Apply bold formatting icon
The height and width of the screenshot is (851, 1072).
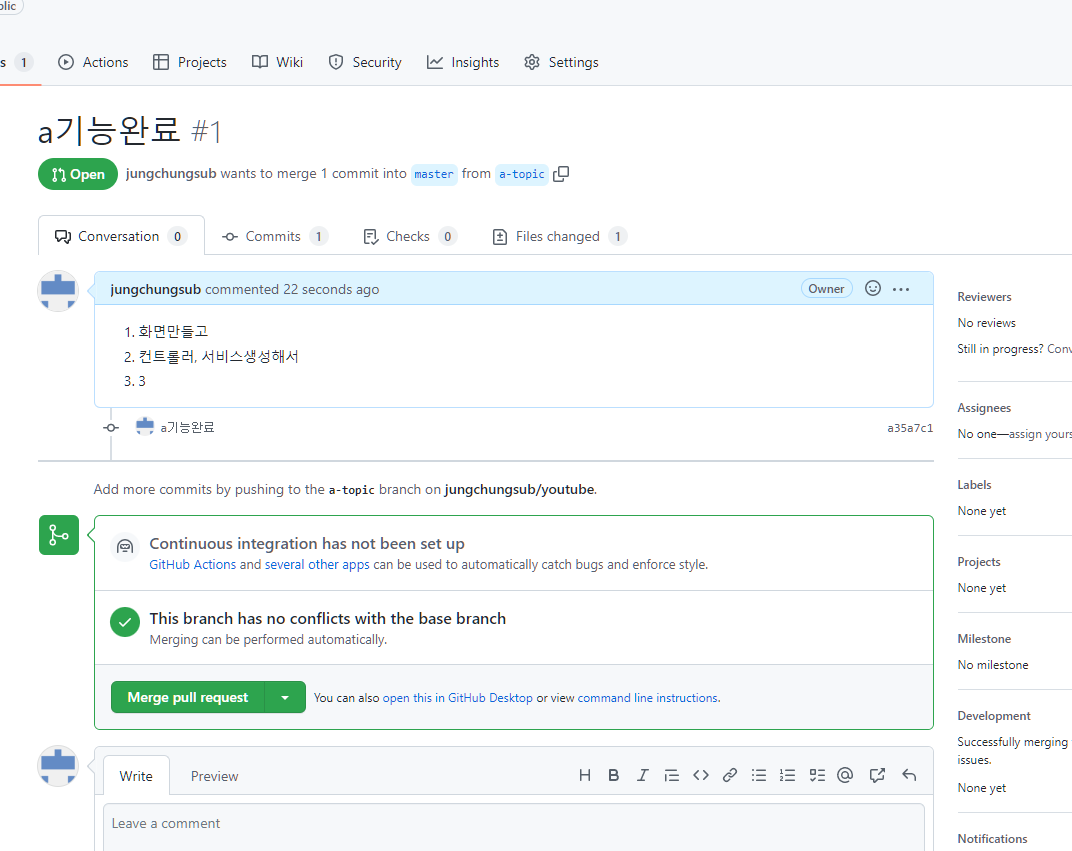(613, 775)
